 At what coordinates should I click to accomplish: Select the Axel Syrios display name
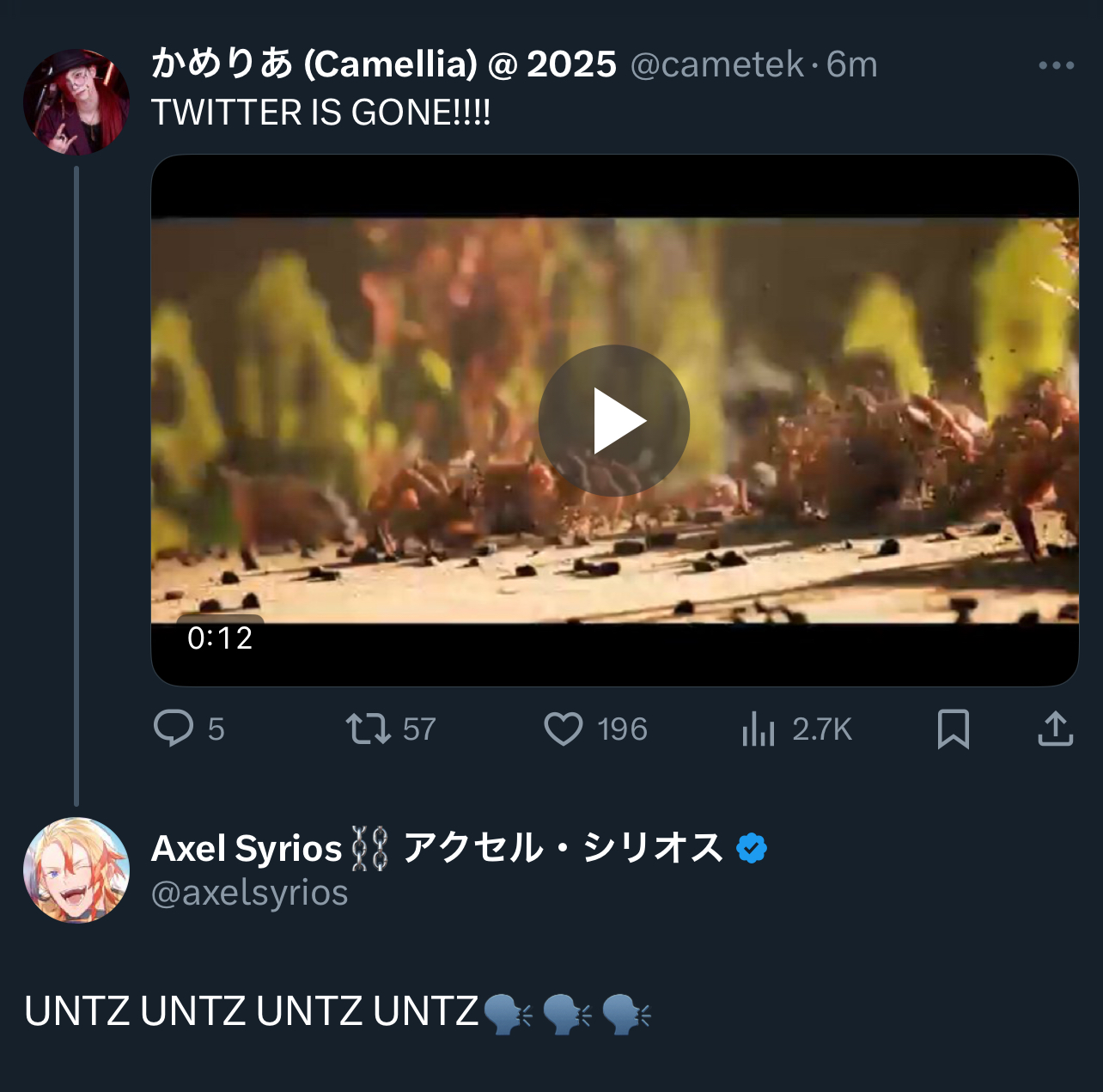click(247, 849)
